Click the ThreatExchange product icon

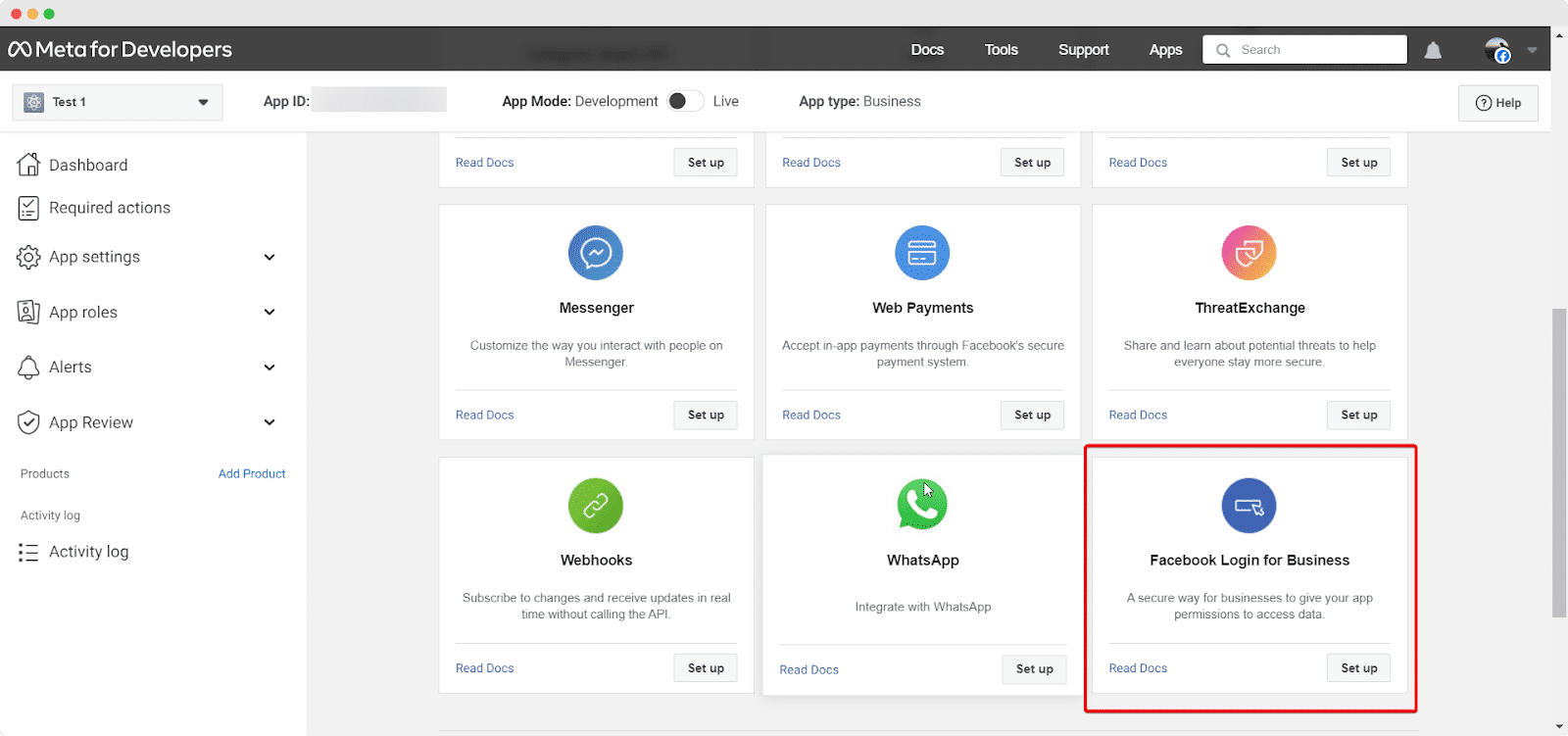[x=1249, y=253]
